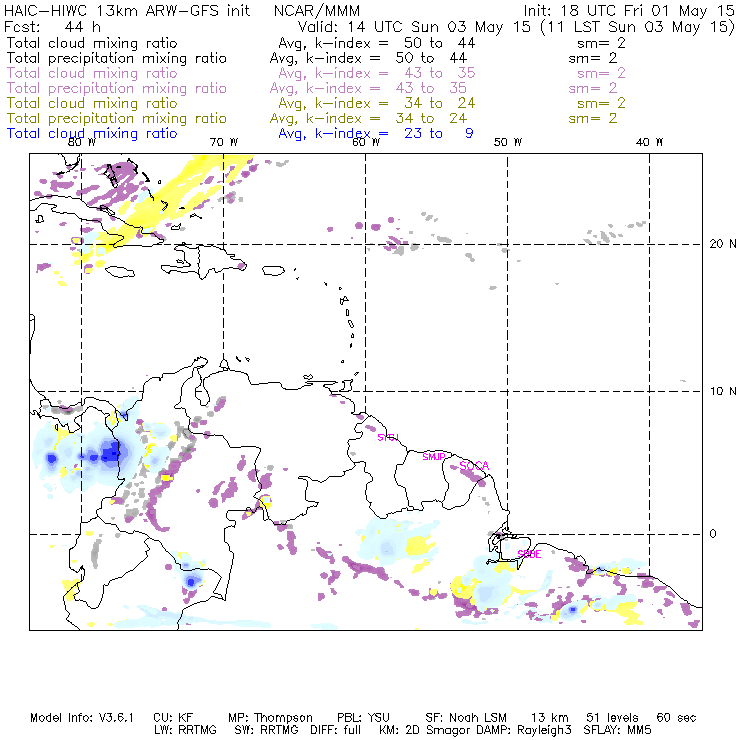Select the 'Model Info: V3.6.1' text
Viewport: 740px width, 740px height.
click(x=82, y=718)
